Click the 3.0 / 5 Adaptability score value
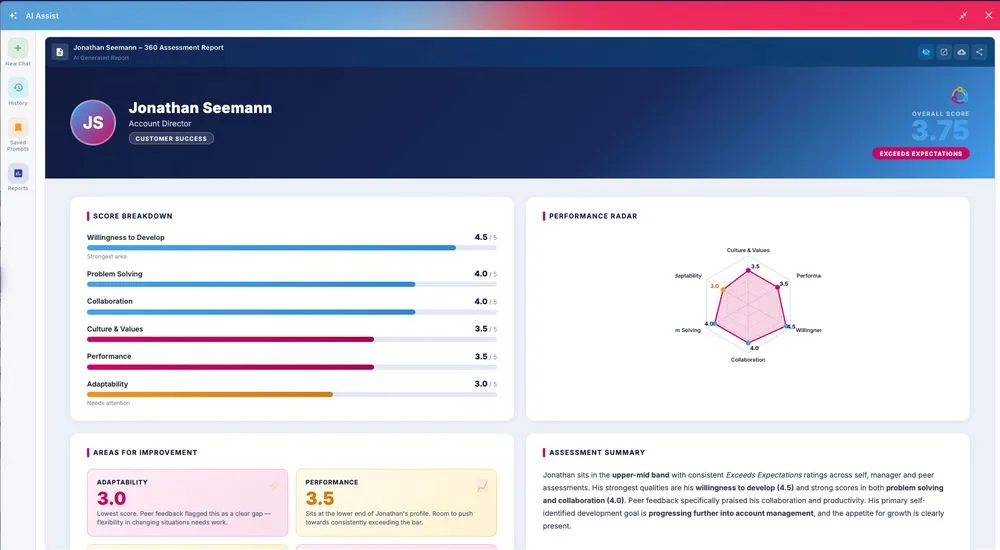This screenshot has width=1000, height=550. pyautogui.click(x=485, y=384)
